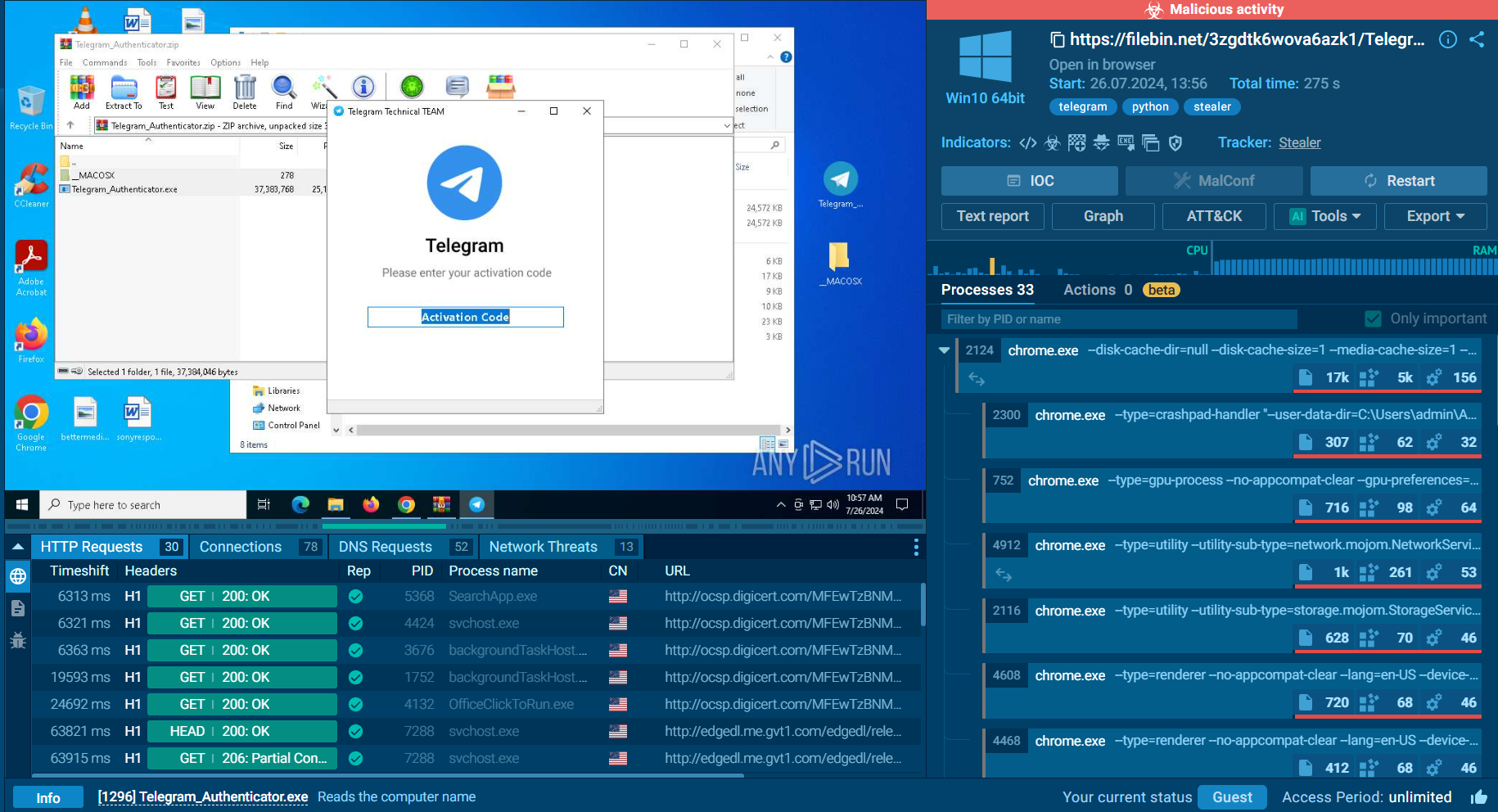Open the three-dot network panel menu

click(915, 546)
